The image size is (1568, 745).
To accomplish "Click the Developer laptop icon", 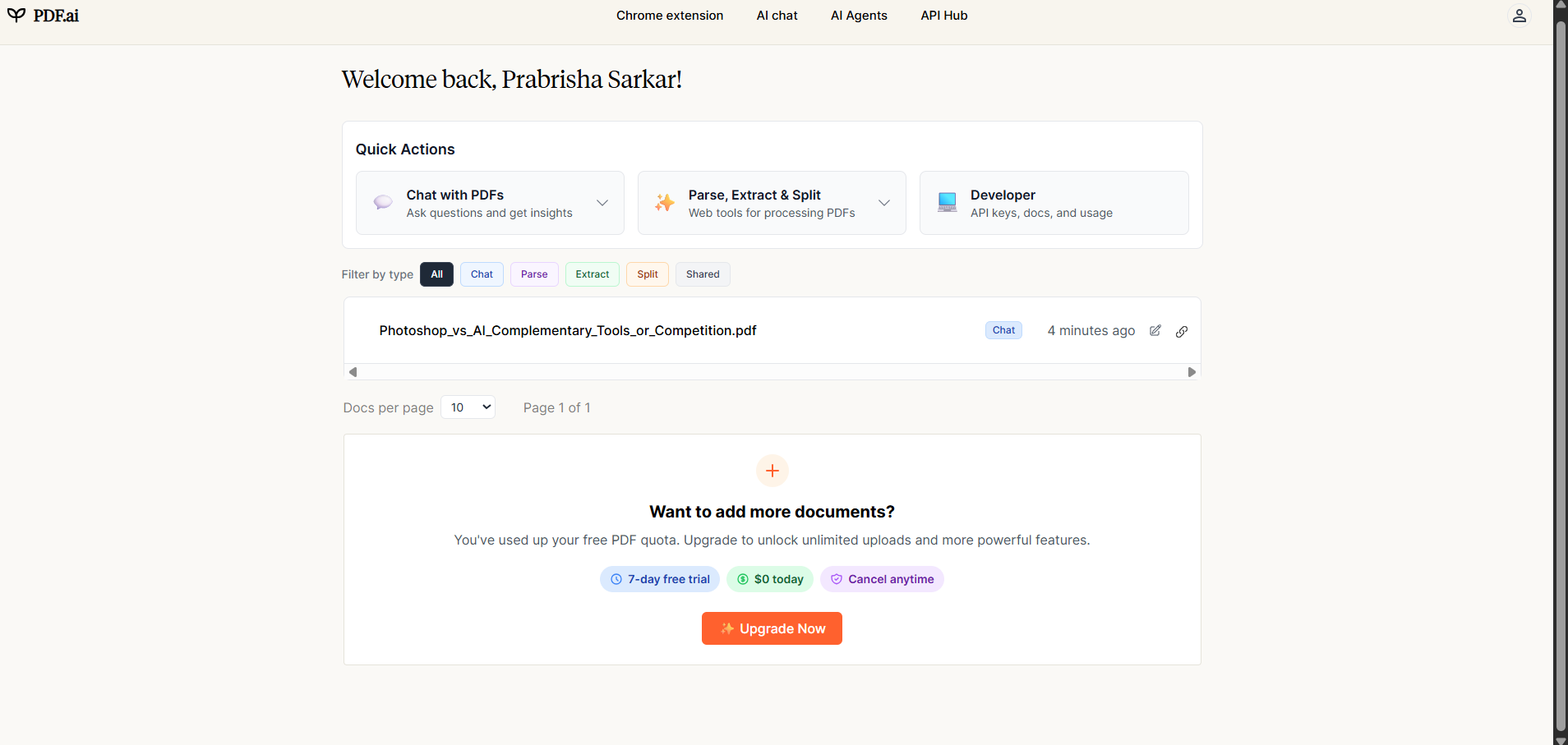I will coord(947,202).
